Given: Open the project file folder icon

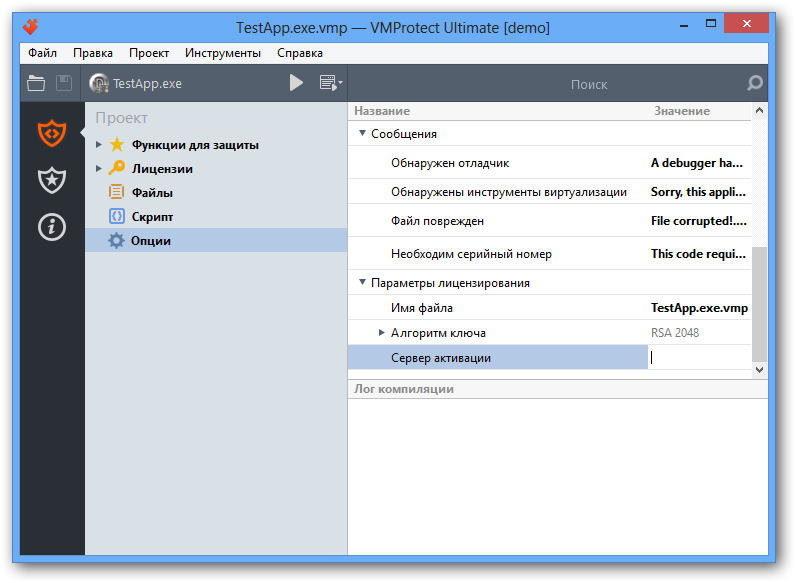Looking at the screenshot, I should click(x=36, y=83).
